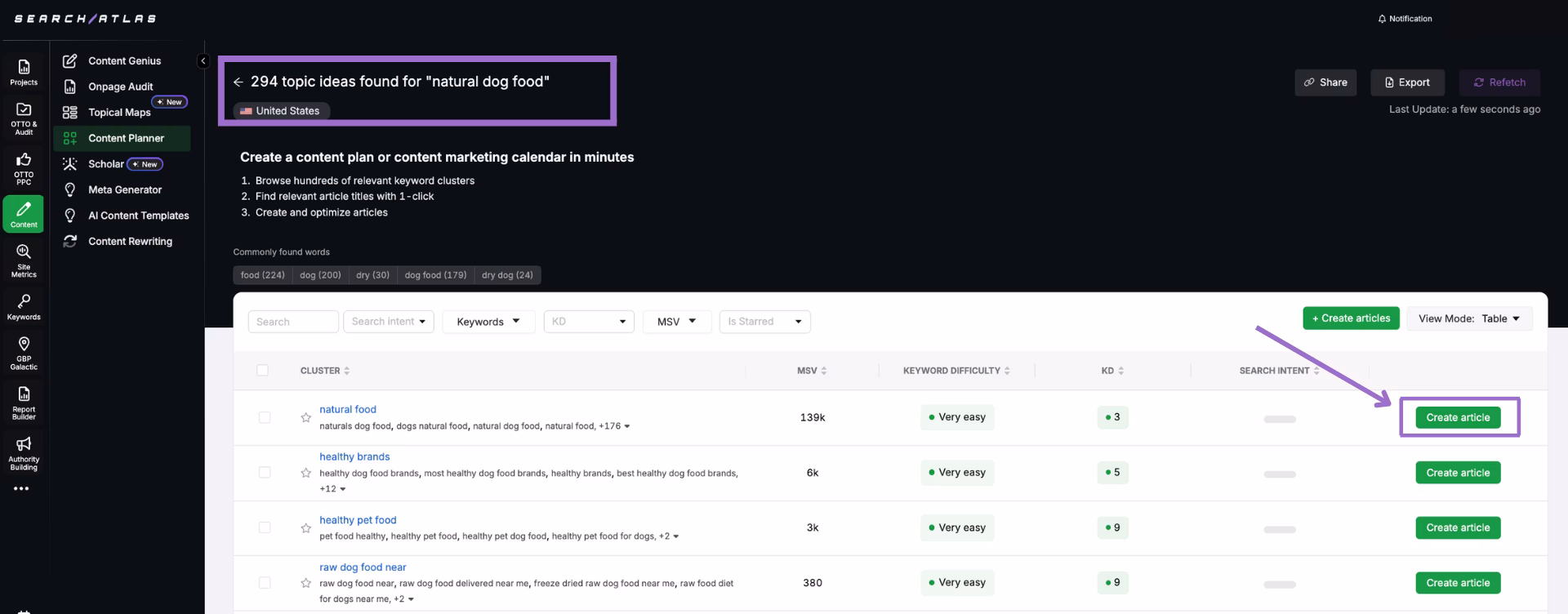The height and width of the screenshot is (614, 1568).
Task: Star the healthy brands cluster
Action: pos(305,473)
